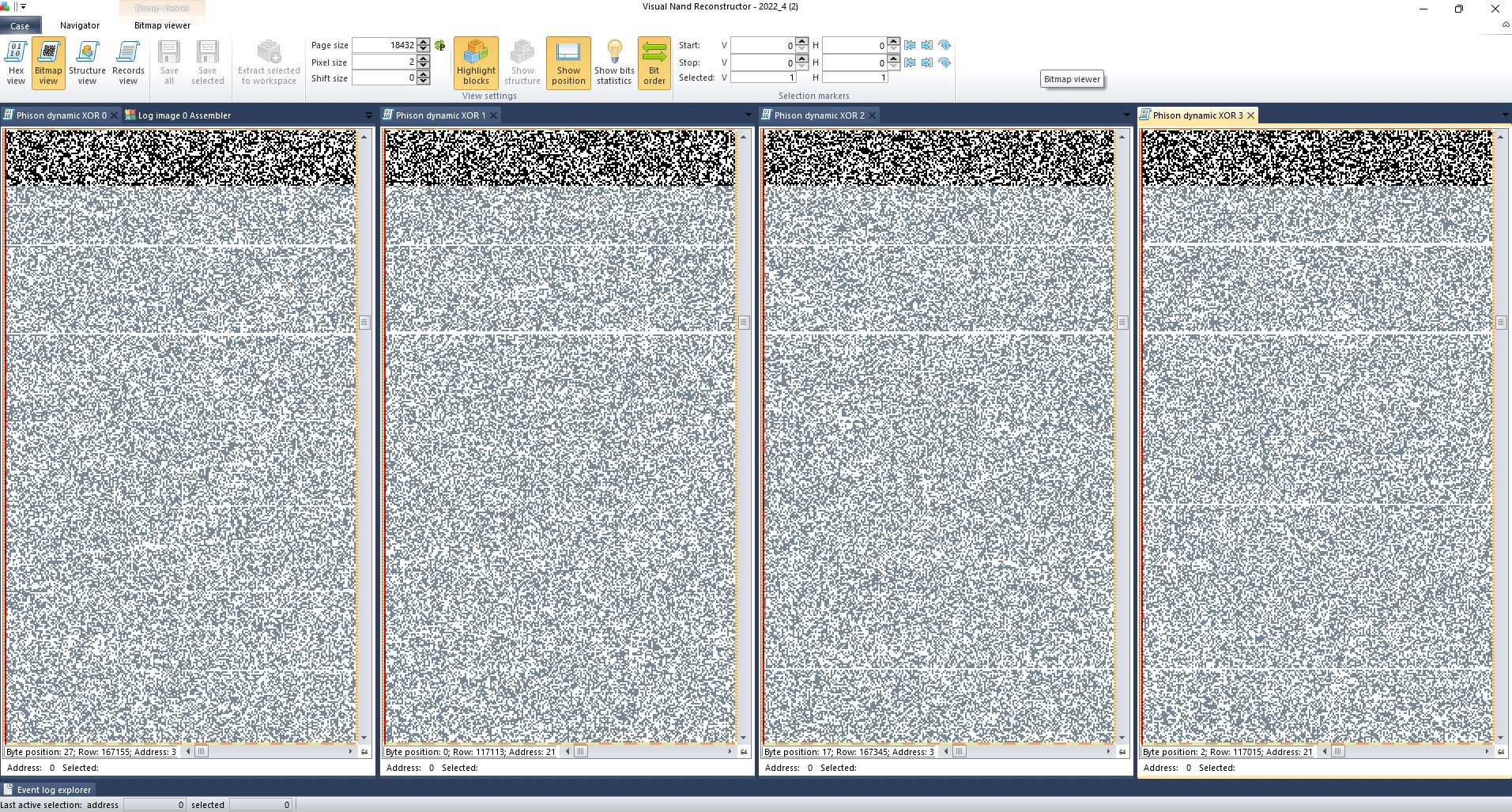
Task: Click into Pixel size input field
Action: click(x=384, y=62)
